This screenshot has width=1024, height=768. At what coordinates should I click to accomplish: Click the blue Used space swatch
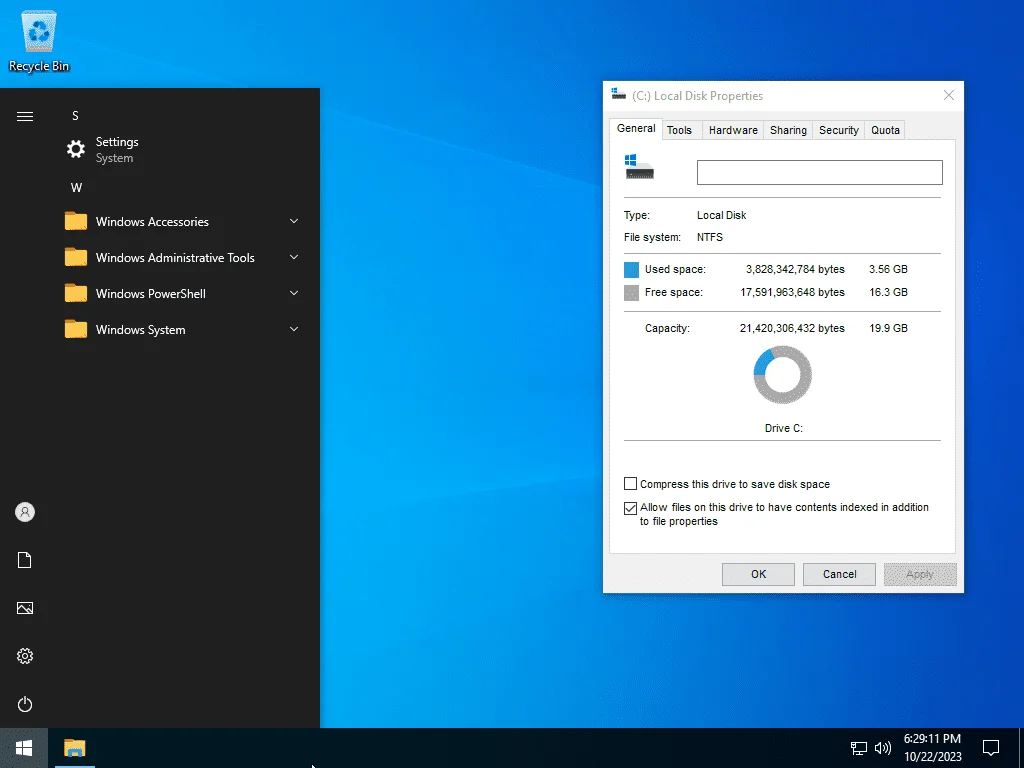click(x=632, y=270)
